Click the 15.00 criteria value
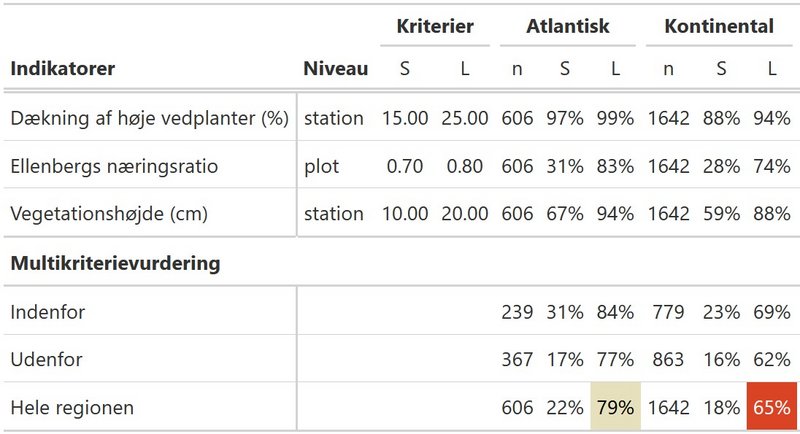 (405, 118)
